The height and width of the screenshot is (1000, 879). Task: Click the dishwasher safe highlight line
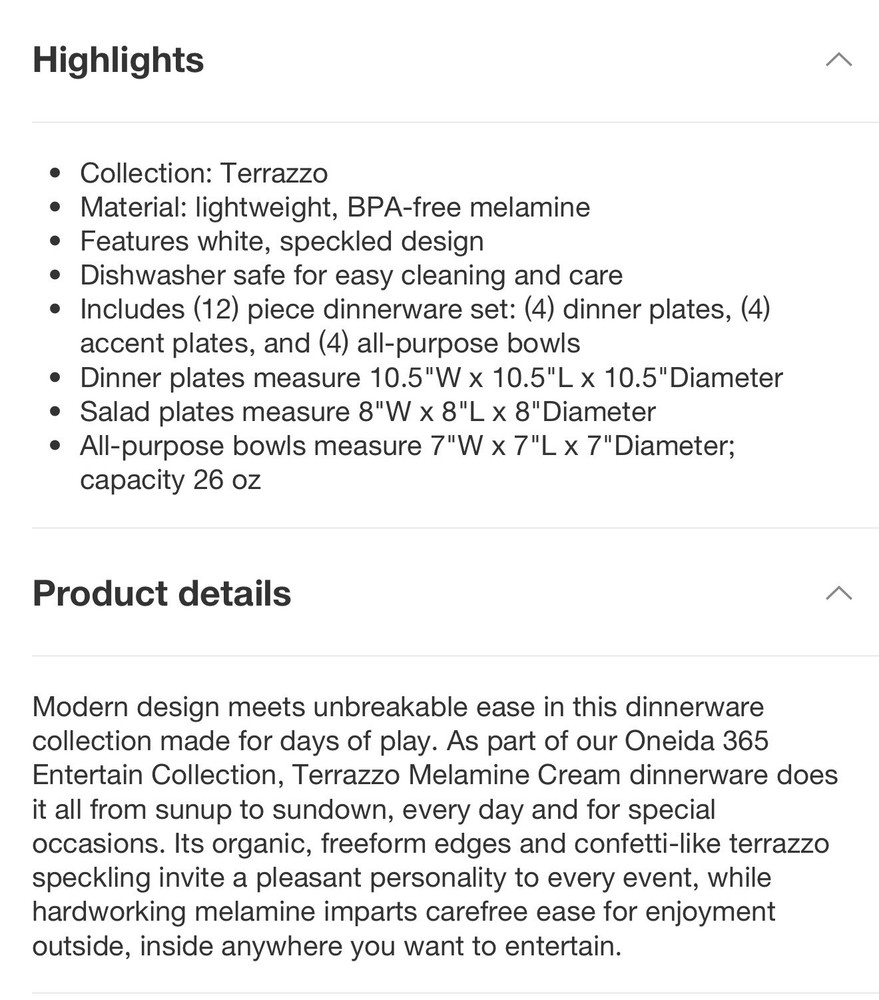(x=351, y=275)
